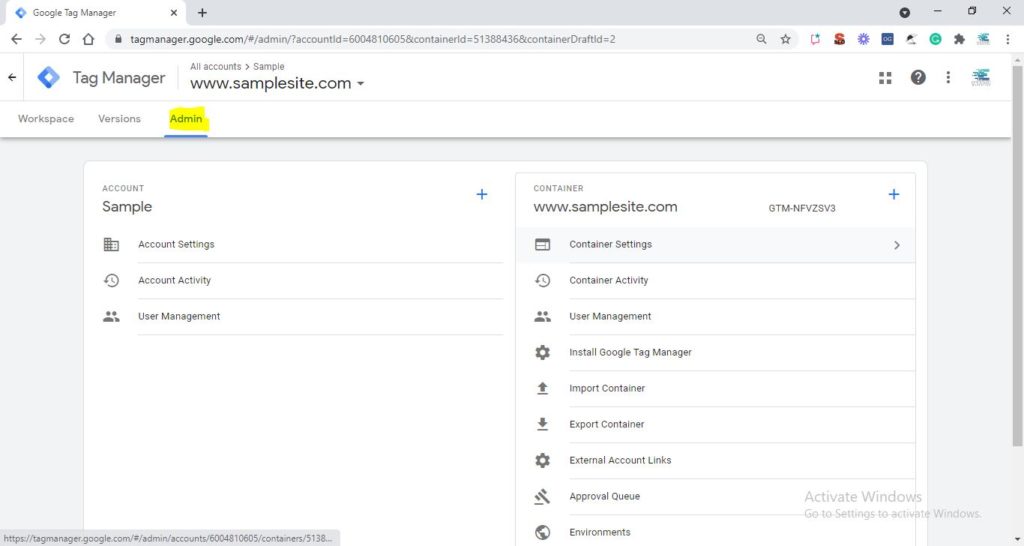Open All accounts breadcrumb link
1024x546 pixels.
coord(216,67)
